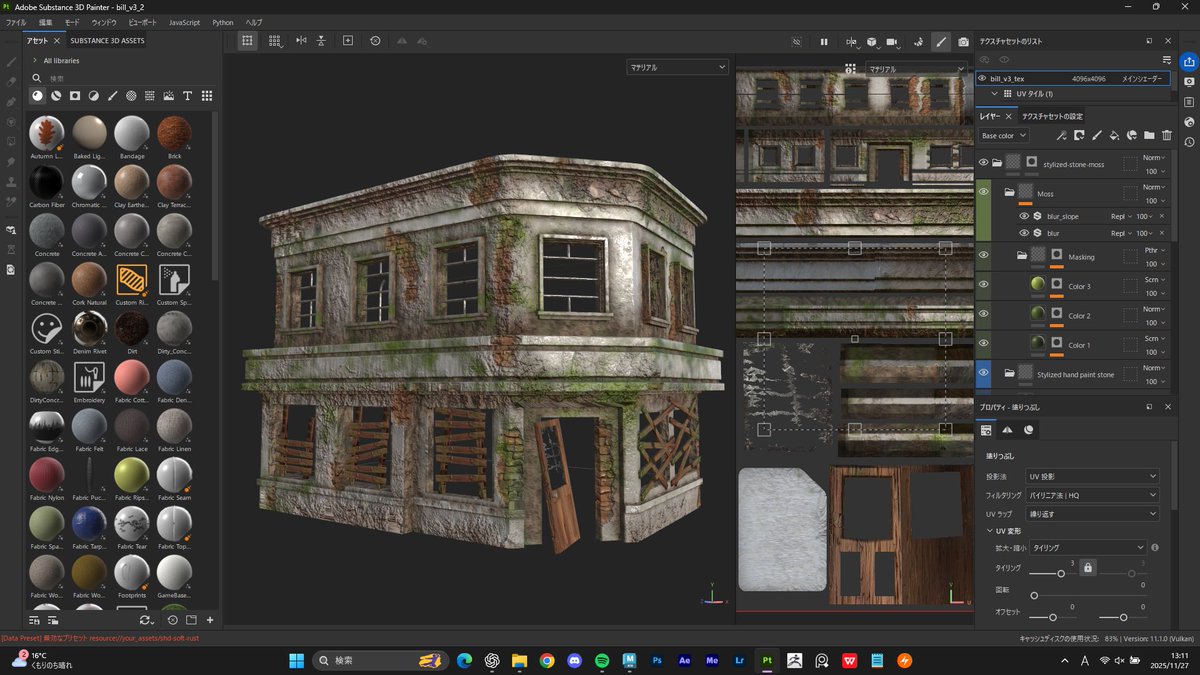Switch to the SUBSTANCE 3D ASSETS tab
The height and width of the screenshot is (675, 1200).
(x=107, y=41)
